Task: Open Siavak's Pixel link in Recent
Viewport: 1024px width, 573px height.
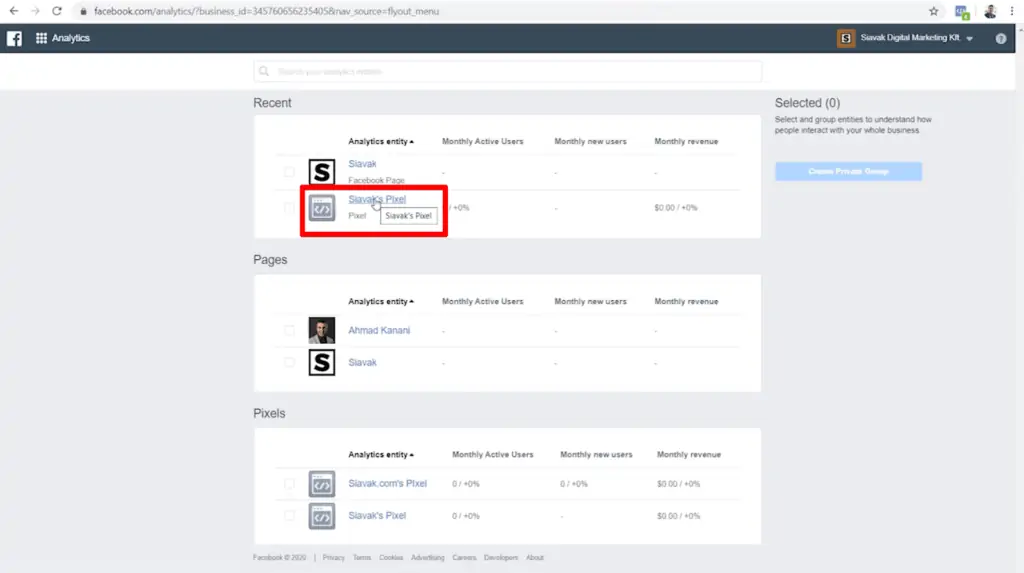Action: 377,199
